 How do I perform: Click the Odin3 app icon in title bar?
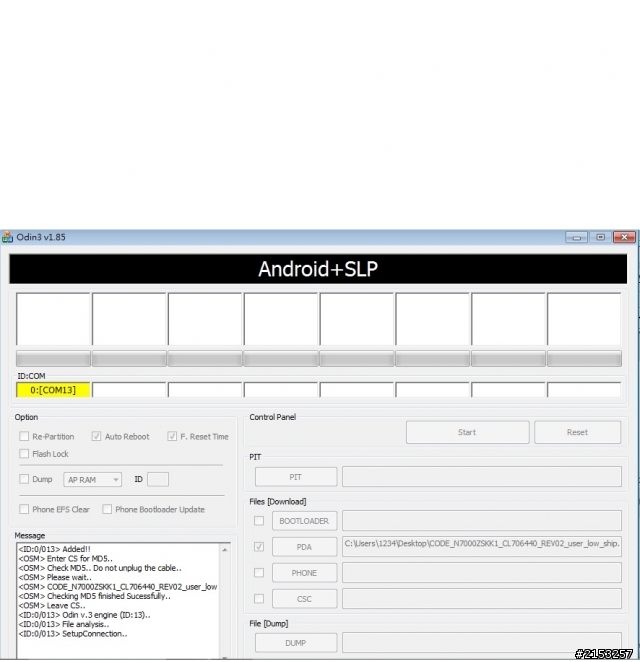click(x=7, y=237)
